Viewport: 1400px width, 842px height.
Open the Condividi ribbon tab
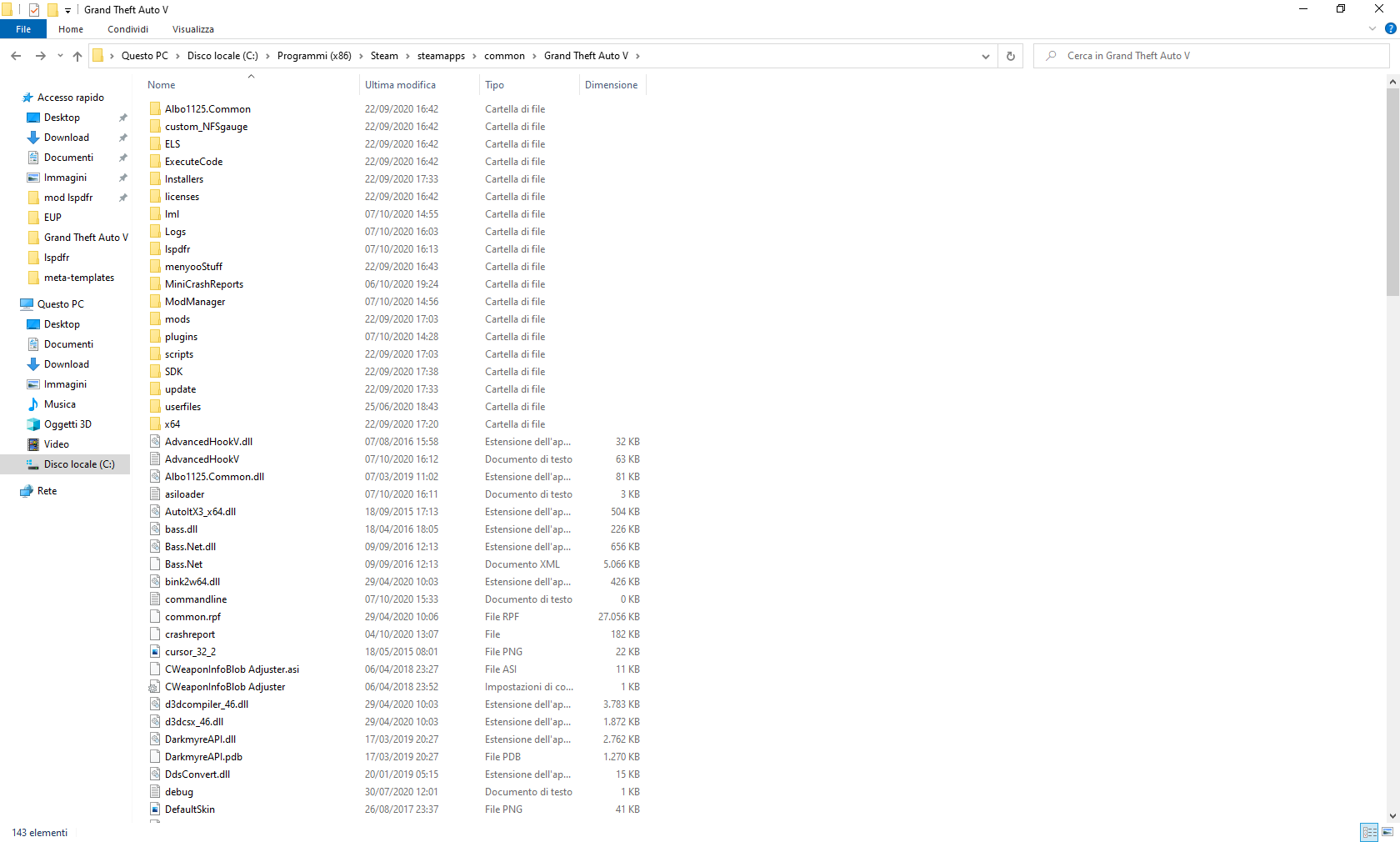[x=127, y=29]
